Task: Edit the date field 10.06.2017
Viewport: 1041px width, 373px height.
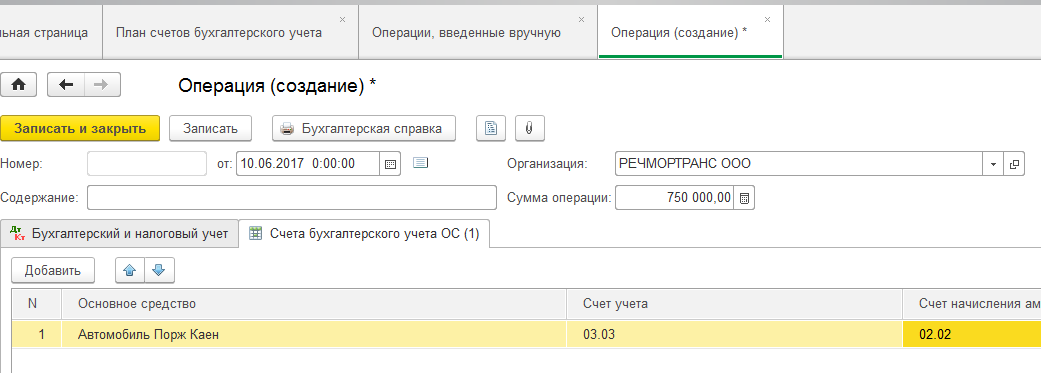Action: 308,163
